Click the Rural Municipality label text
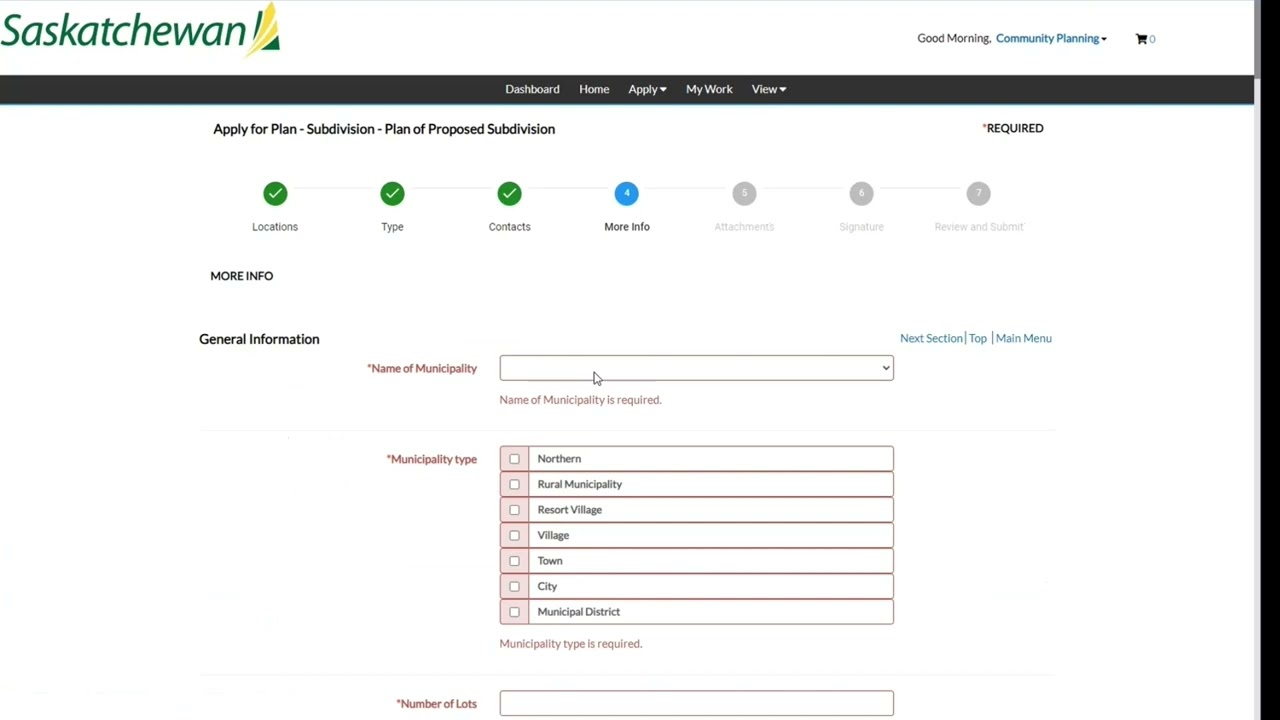Viewport: 1280px width, 720px height. point(579,484)
